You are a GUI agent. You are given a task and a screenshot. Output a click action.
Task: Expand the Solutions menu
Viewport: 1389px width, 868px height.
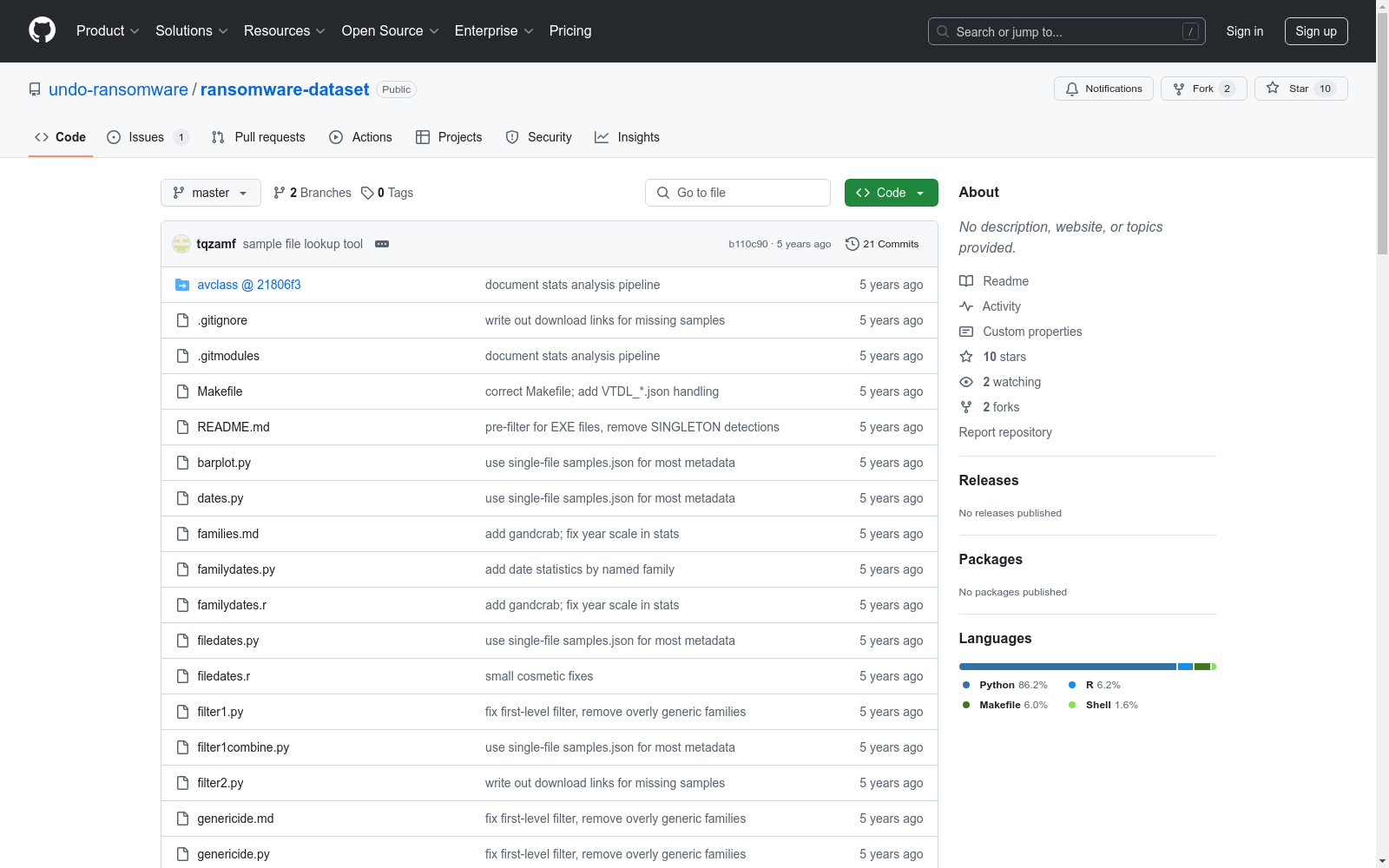click(x=192, y=31)
